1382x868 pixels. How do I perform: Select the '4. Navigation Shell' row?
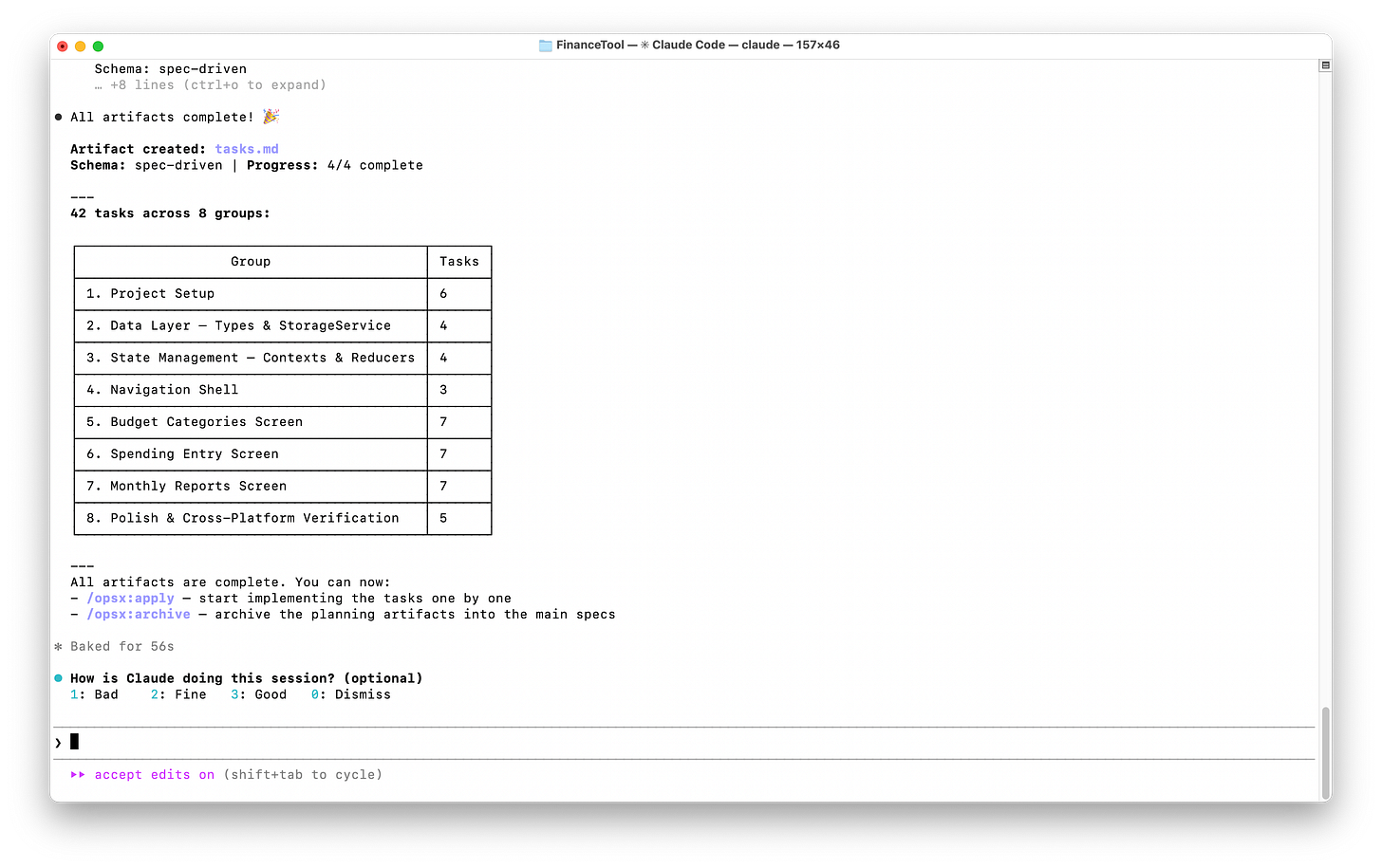click(283, 390)
